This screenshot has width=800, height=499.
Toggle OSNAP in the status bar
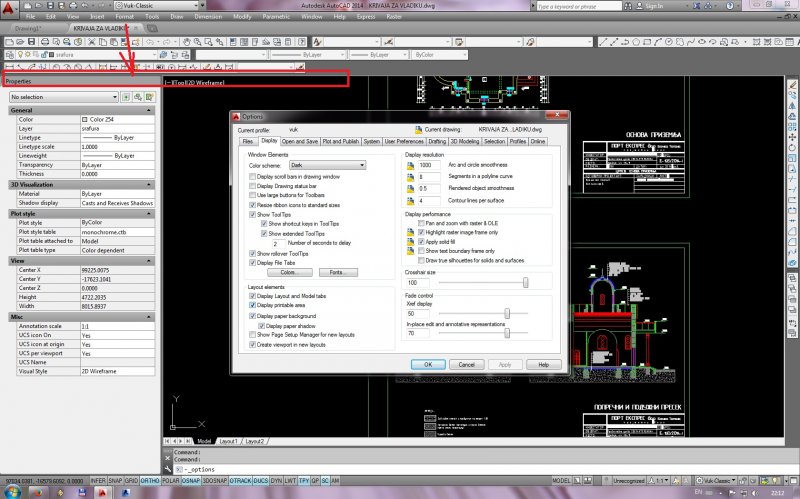tap(191, 481)
